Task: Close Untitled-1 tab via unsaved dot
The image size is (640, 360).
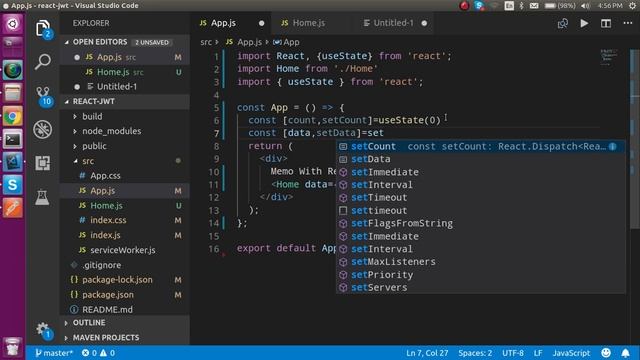Action: point(424,23)
